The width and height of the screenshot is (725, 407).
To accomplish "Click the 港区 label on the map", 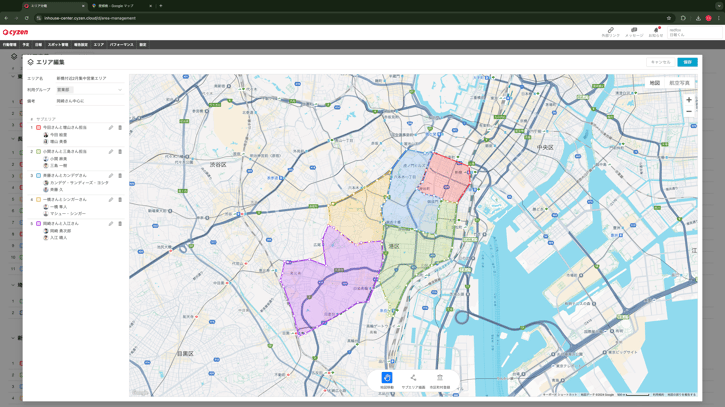I will click(394, 247).
